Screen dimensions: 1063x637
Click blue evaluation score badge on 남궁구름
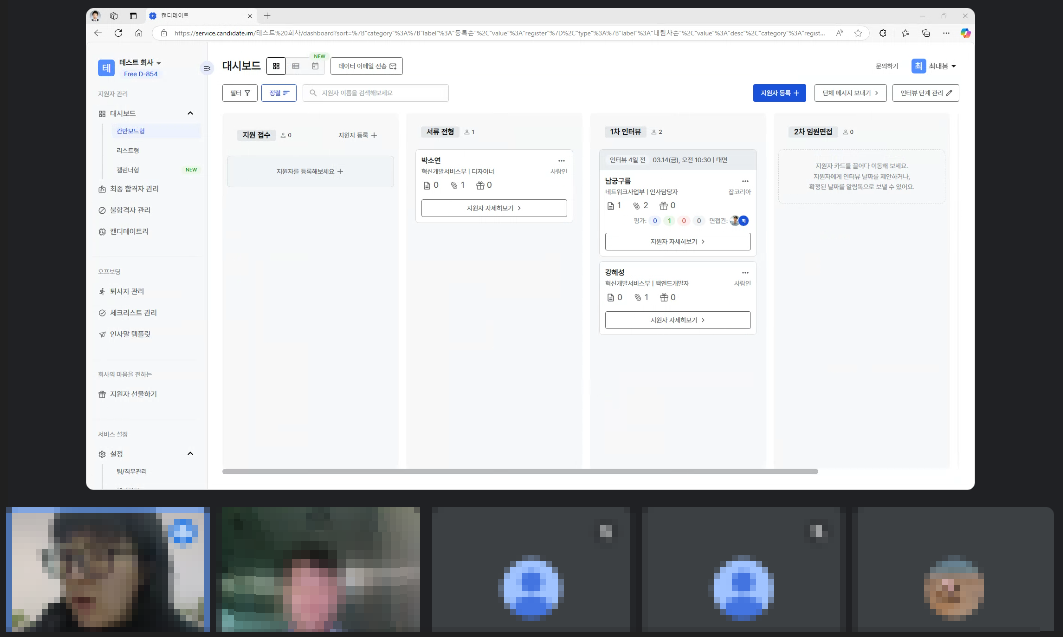pos(655,221)
